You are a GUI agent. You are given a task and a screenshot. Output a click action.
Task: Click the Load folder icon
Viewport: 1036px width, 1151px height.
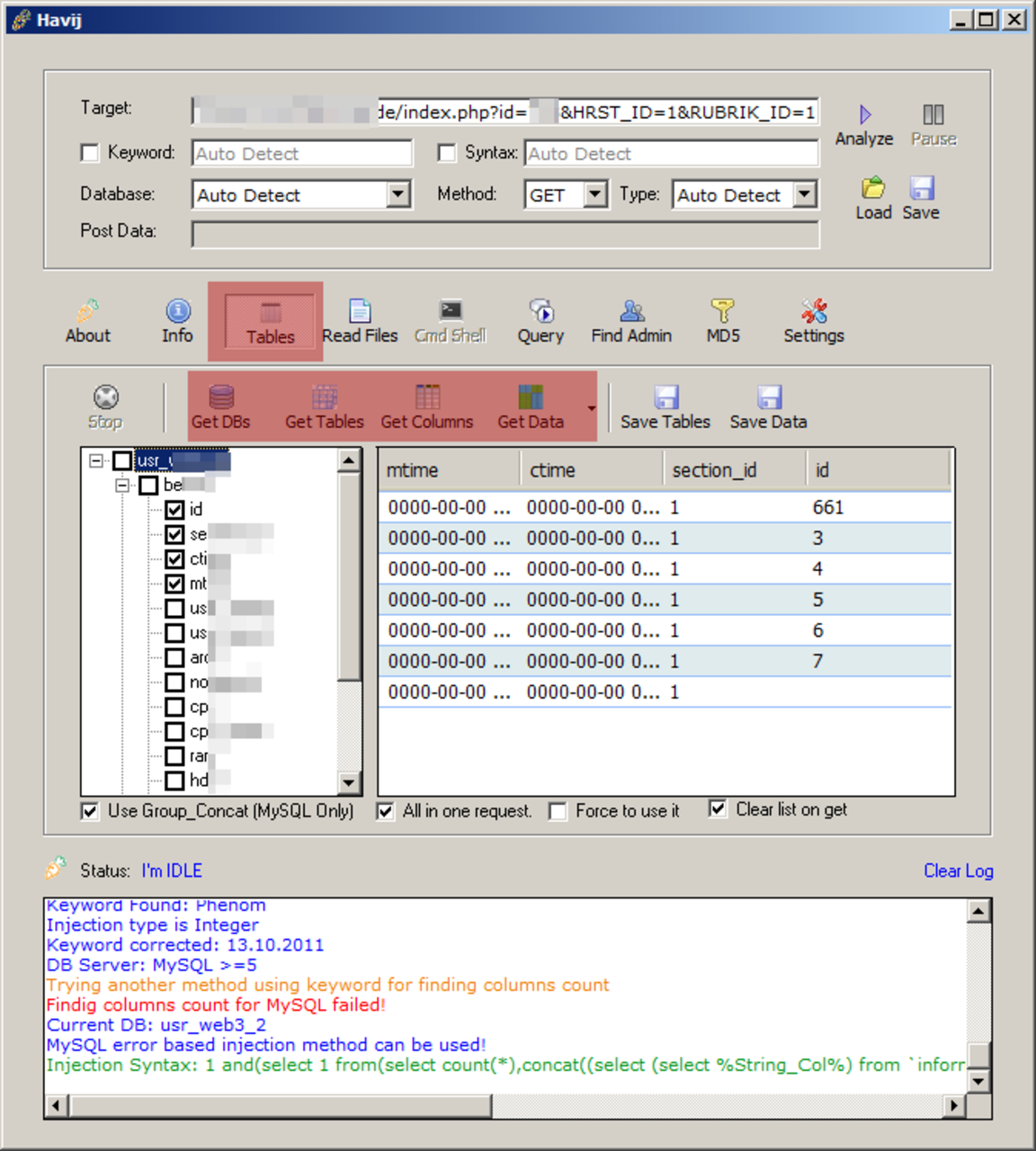pos(873,188)
